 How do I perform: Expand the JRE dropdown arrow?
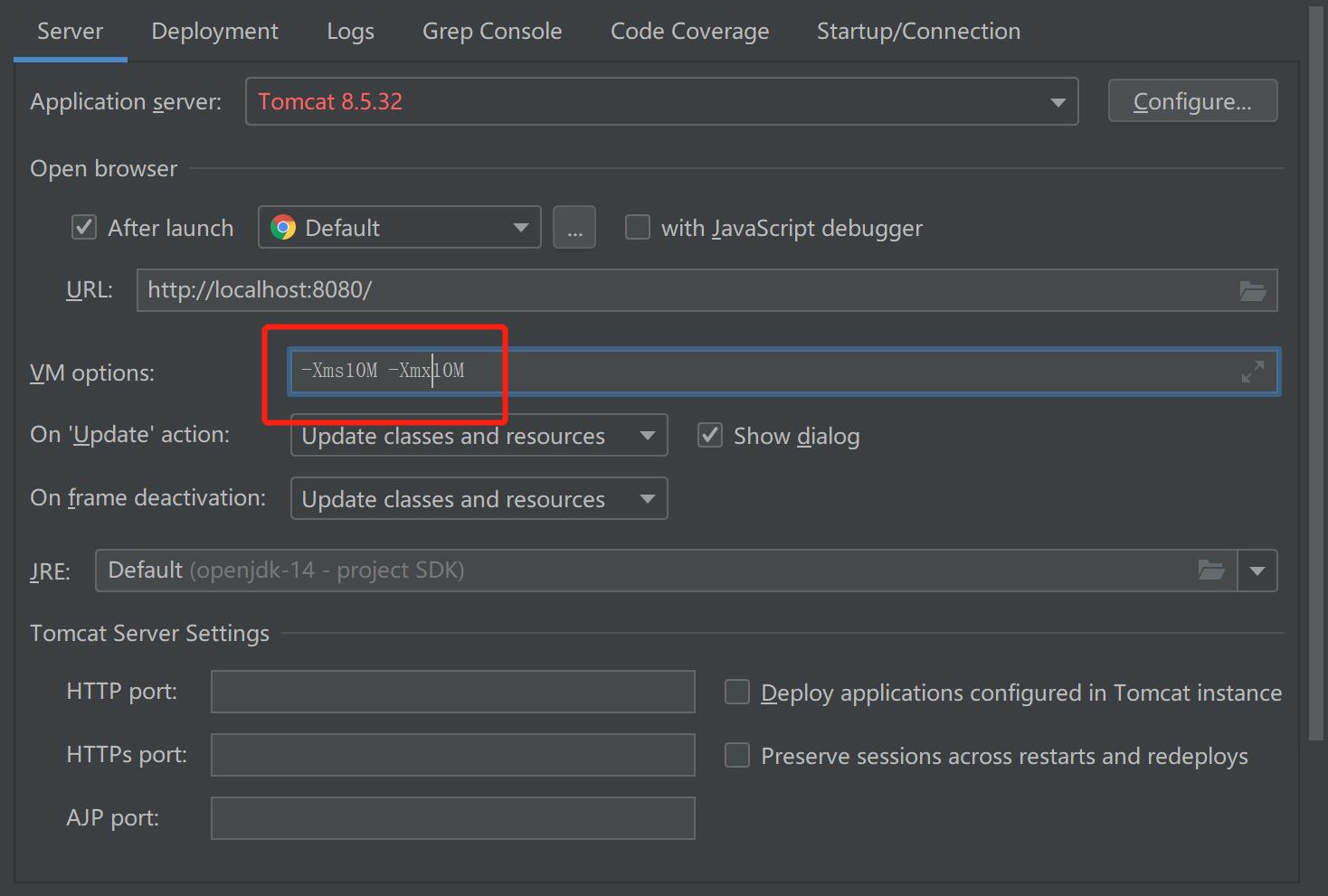[1257, 571]
